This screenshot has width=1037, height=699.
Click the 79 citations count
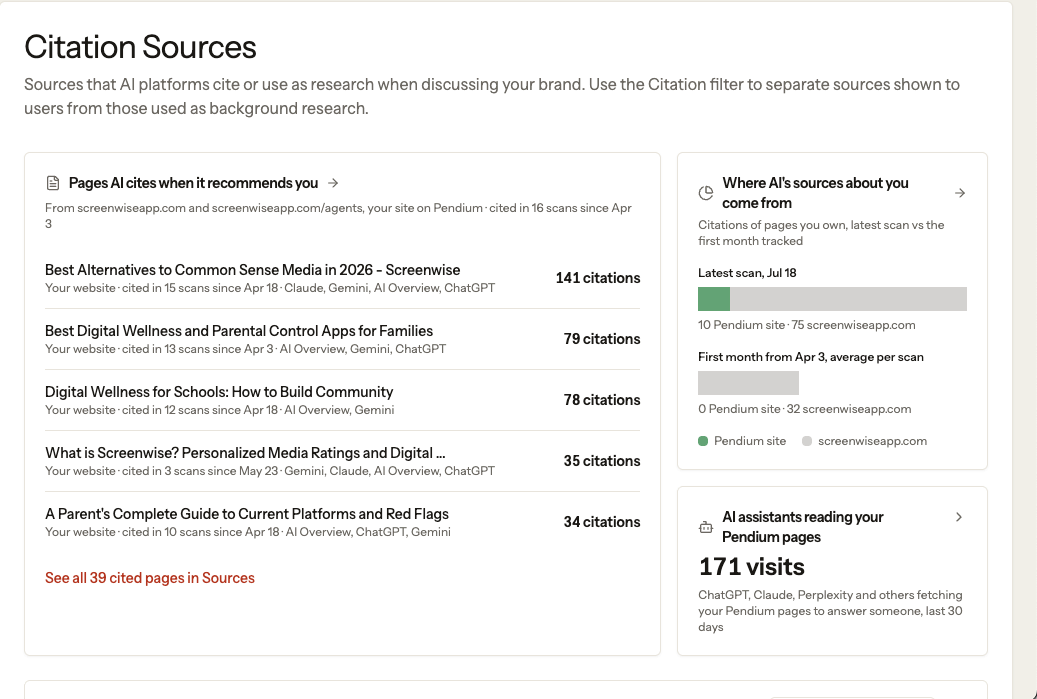click(602, 339)
